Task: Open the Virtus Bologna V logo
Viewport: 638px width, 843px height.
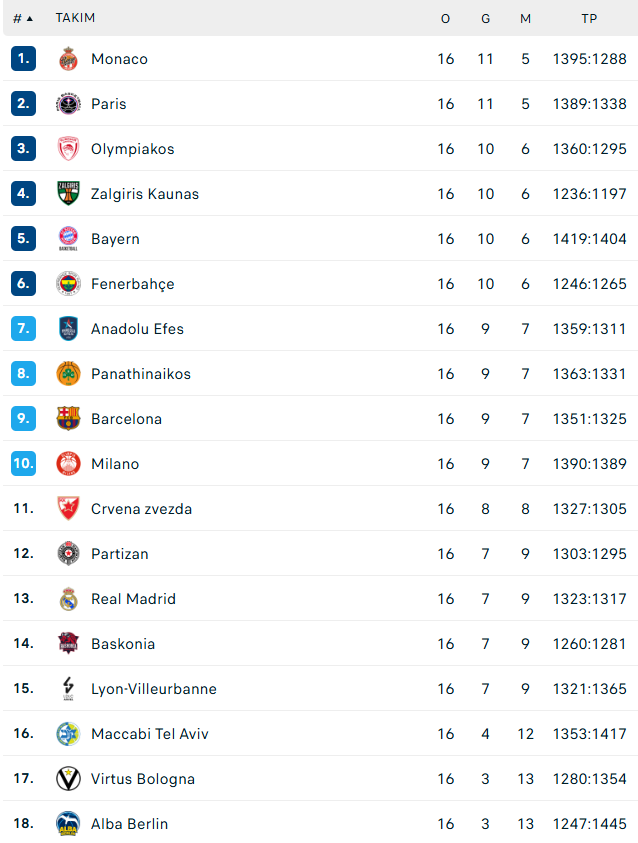Action: pos(68,778)
